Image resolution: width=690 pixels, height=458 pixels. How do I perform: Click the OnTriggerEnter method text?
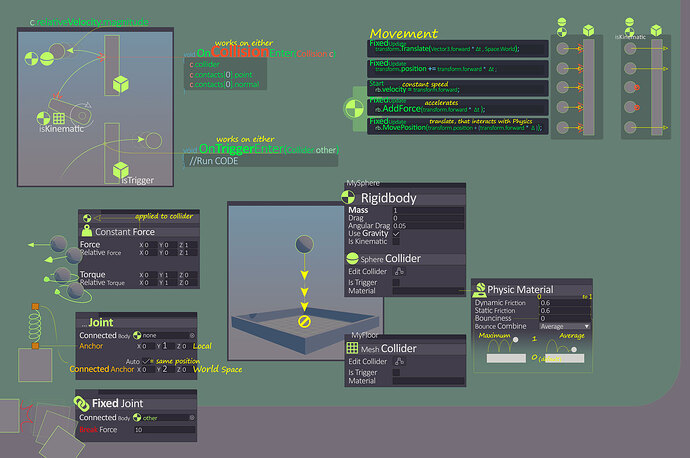[268, 149]
